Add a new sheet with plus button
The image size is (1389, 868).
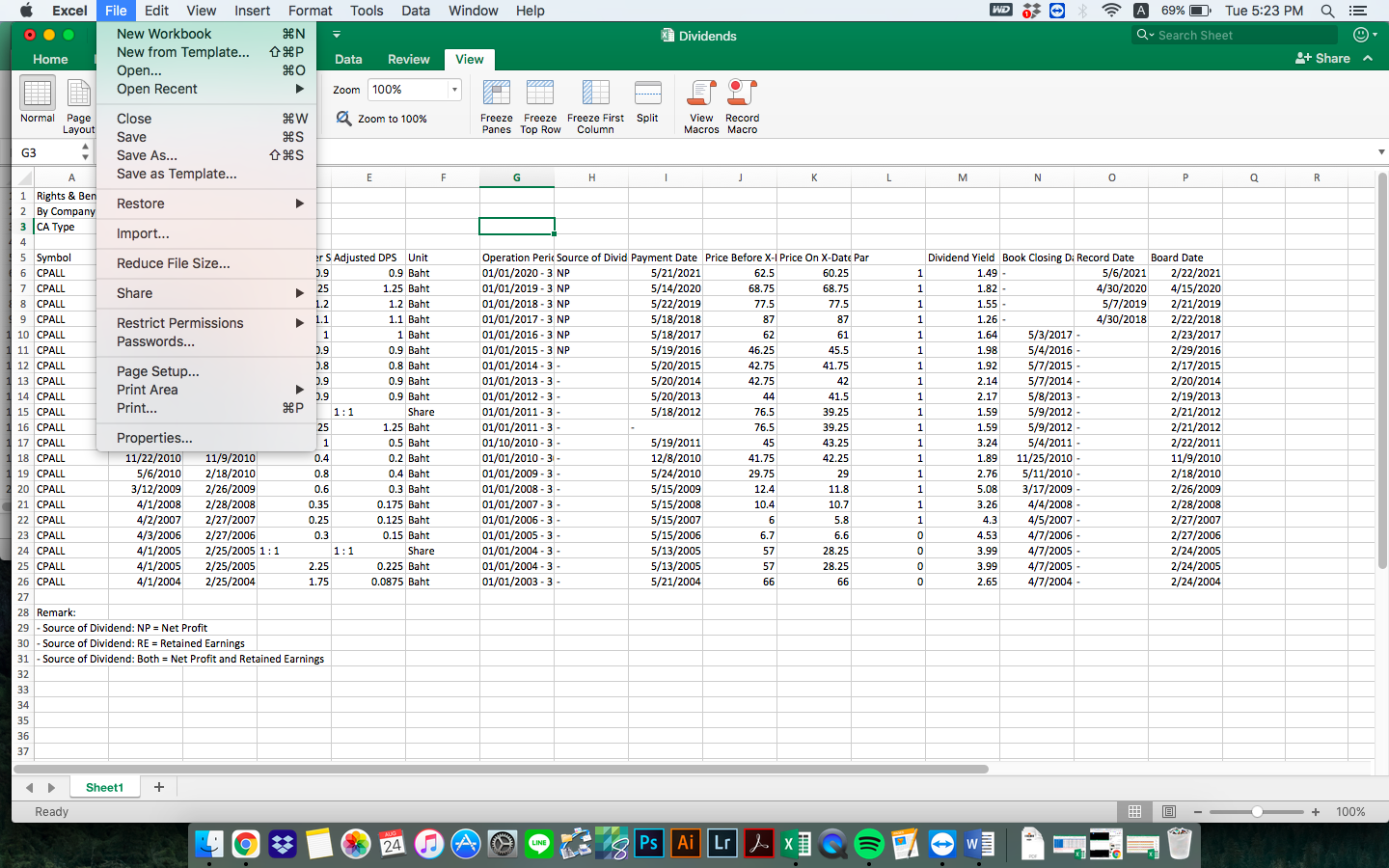(159, 787)
